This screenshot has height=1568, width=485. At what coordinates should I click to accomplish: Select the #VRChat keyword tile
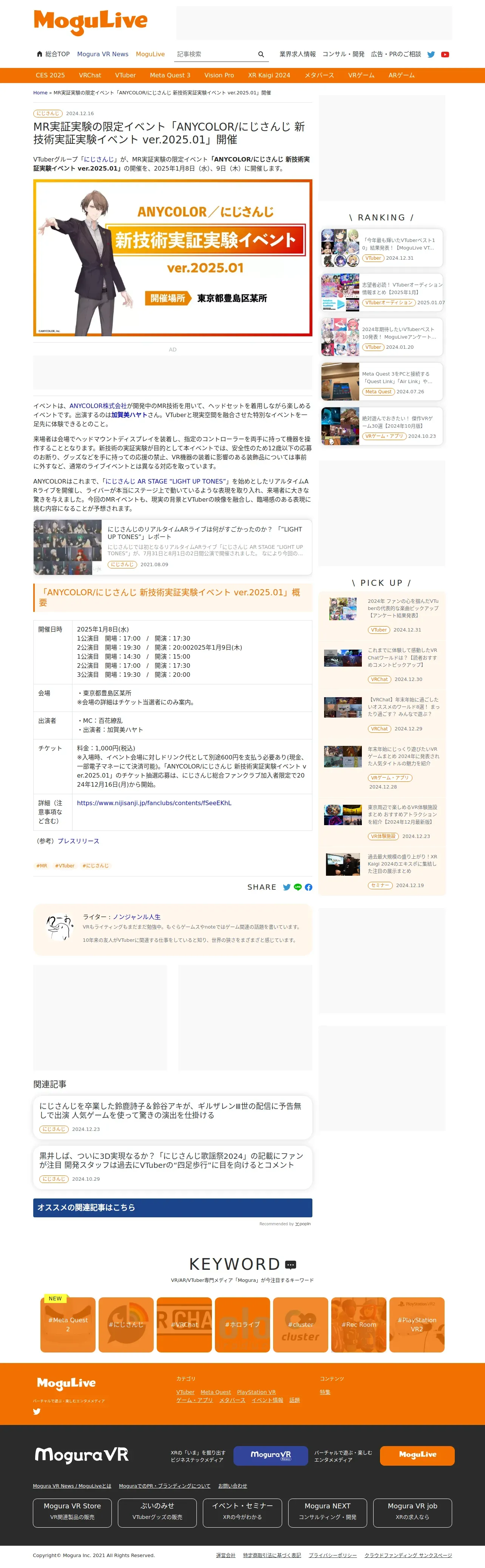[x=184, y=1325]
